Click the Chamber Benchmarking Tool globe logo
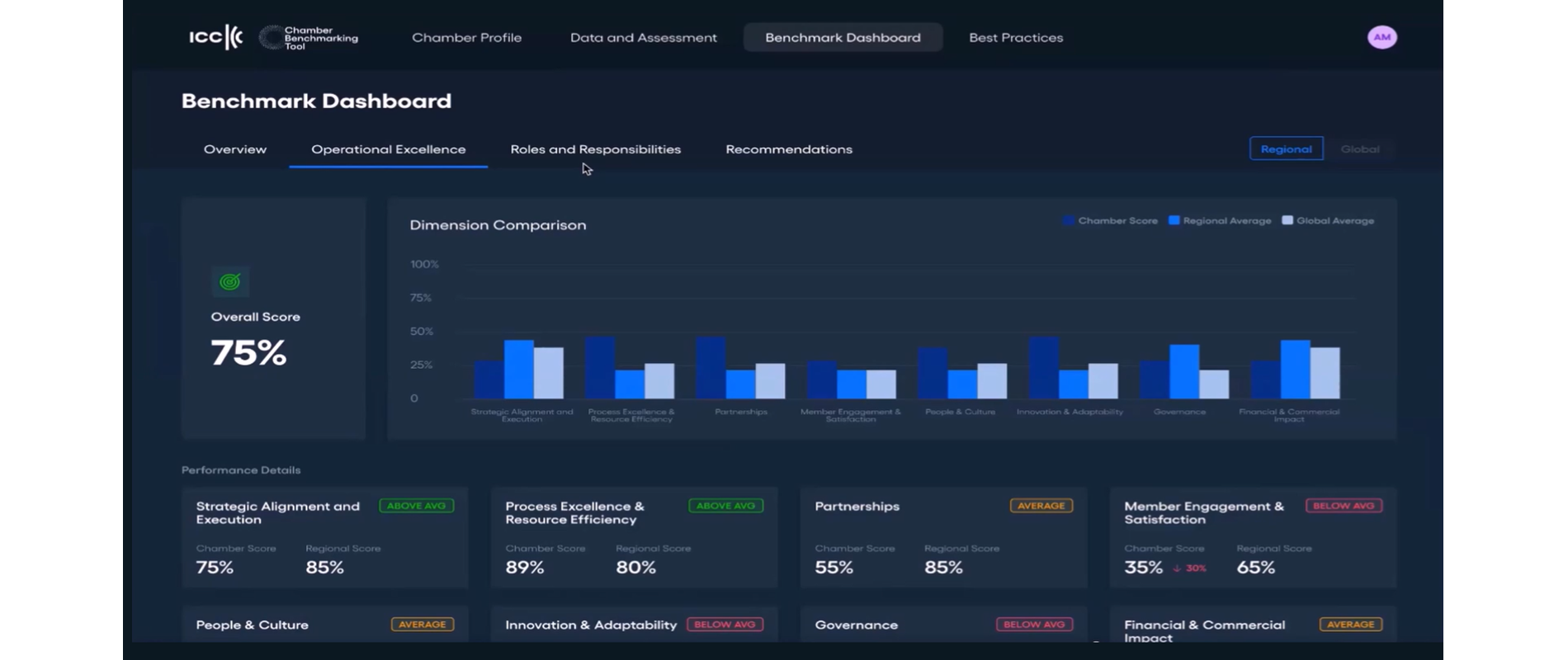The image size is (1568, 660). pos(271,37)
